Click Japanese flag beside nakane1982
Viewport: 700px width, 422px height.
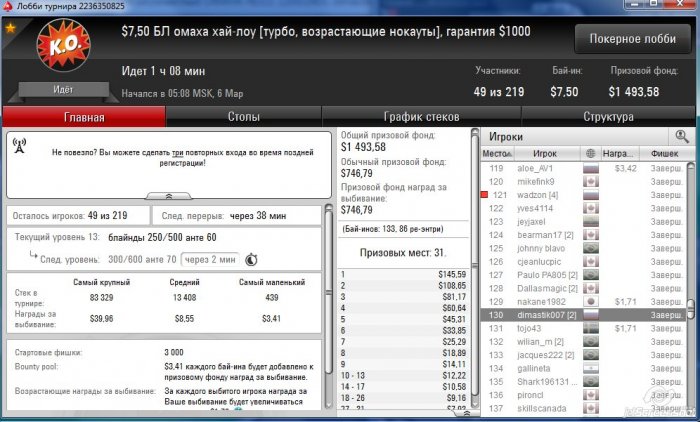[591, 302]
